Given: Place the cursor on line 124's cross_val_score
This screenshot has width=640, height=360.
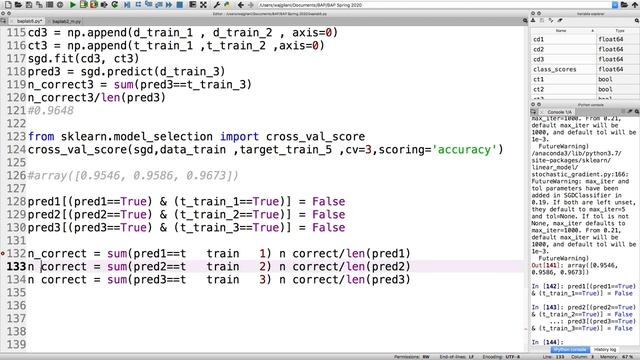Looking at the screenshot, I should 77,149.
